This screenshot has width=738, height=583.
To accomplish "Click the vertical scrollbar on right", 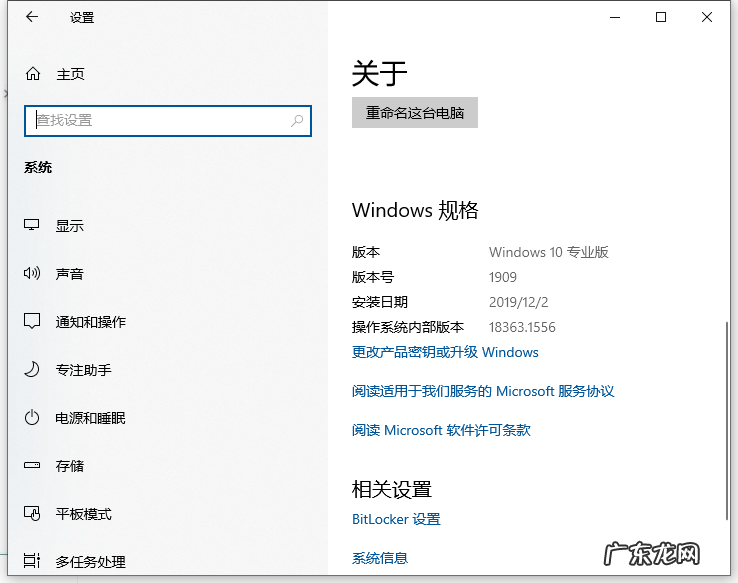I will click(x=726, y=423).
